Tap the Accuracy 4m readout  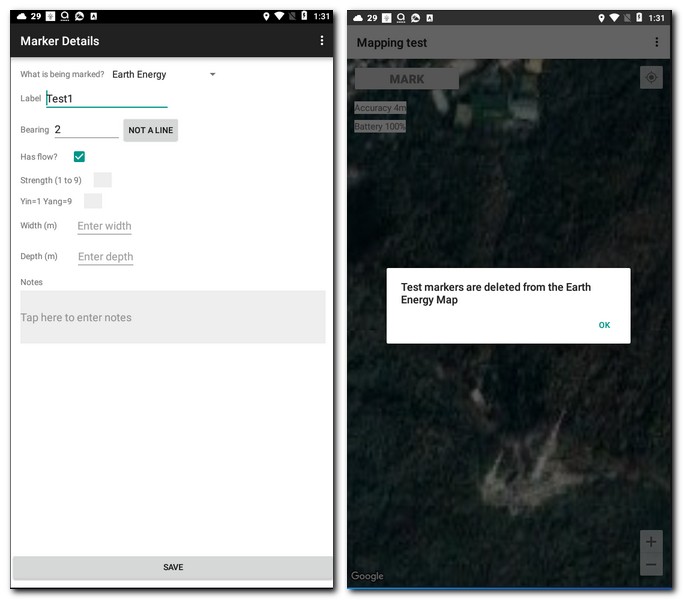coord(380,108)
